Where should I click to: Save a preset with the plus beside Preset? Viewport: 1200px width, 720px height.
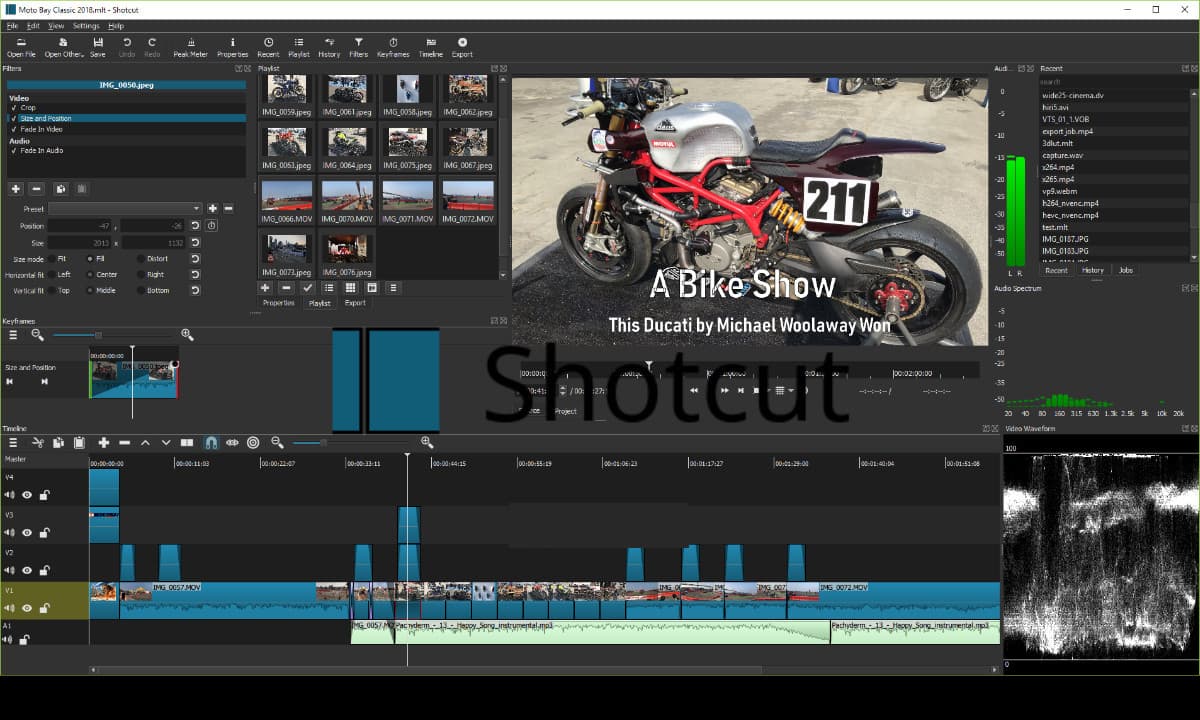213,208
